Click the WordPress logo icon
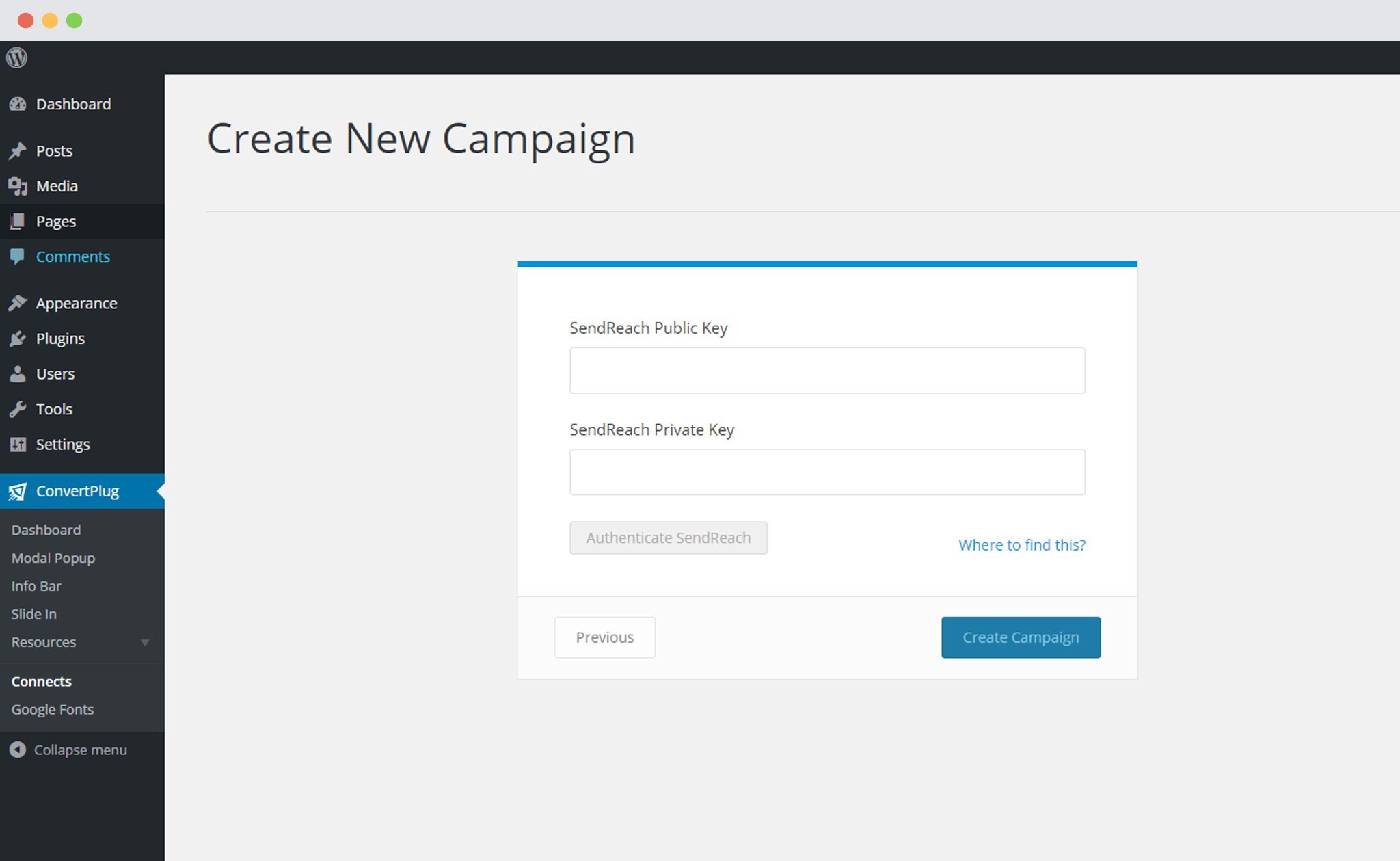1400x861 pixels. 17,58
